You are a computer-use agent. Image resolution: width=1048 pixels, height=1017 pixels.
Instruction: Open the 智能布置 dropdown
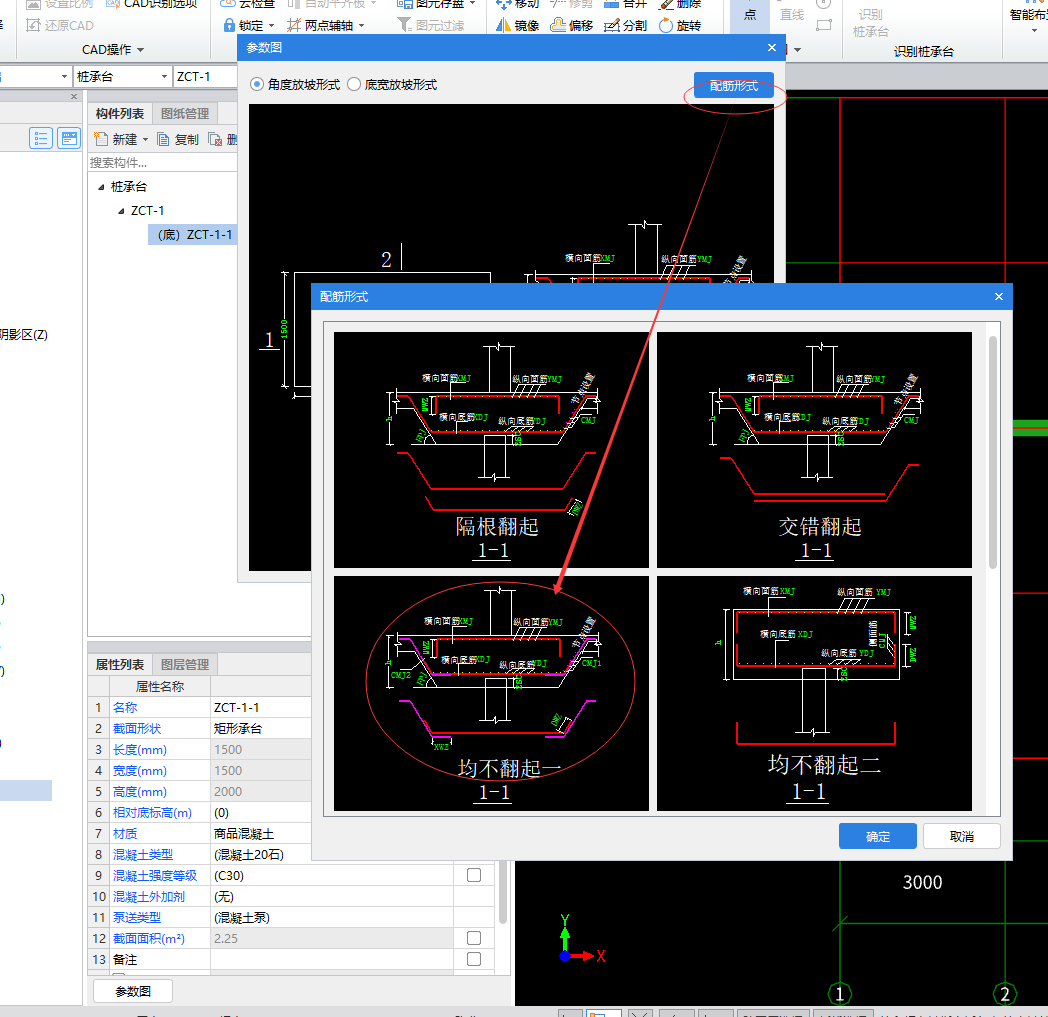pos(1033,30)
